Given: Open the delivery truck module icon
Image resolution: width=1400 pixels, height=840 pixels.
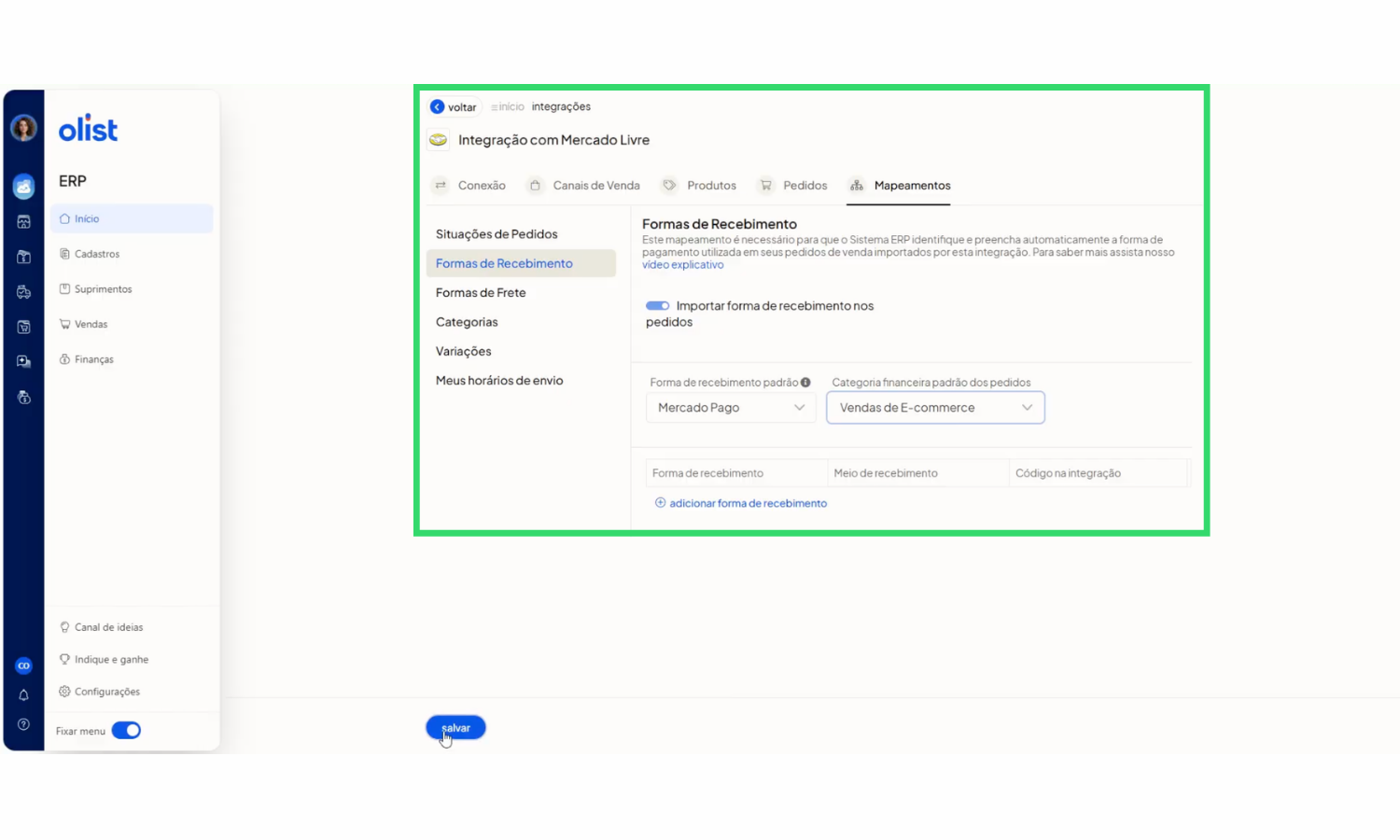Looking at the screenshot, I should pyautogui.click(x=23, y=292).
